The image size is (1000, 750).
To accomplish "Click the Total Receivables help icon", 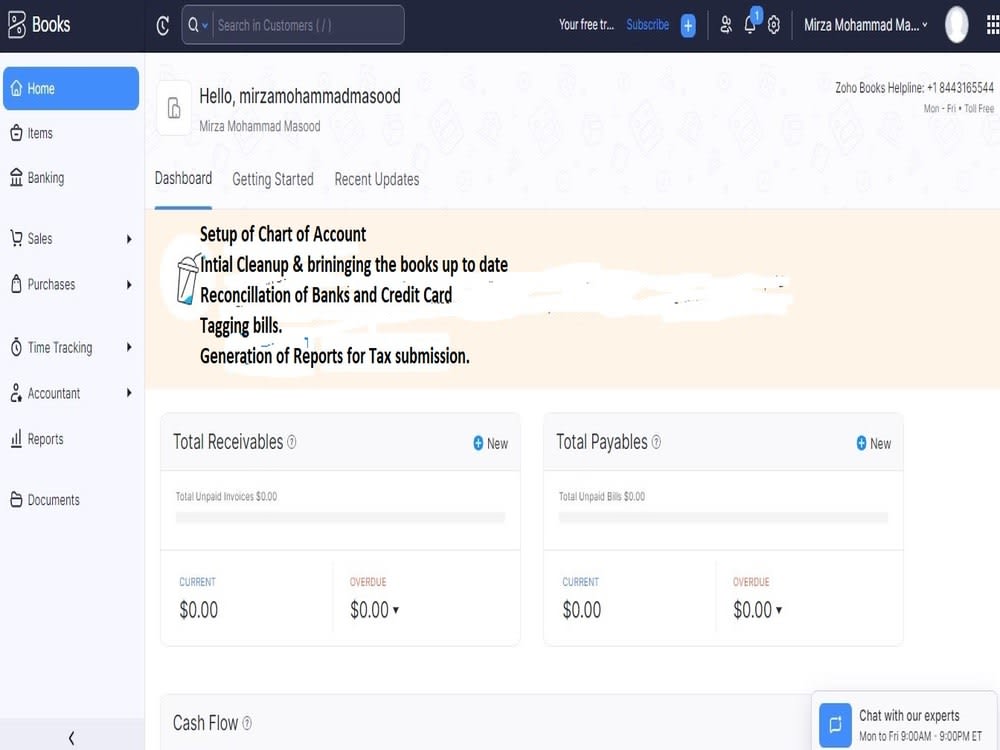I will point(291,441).
